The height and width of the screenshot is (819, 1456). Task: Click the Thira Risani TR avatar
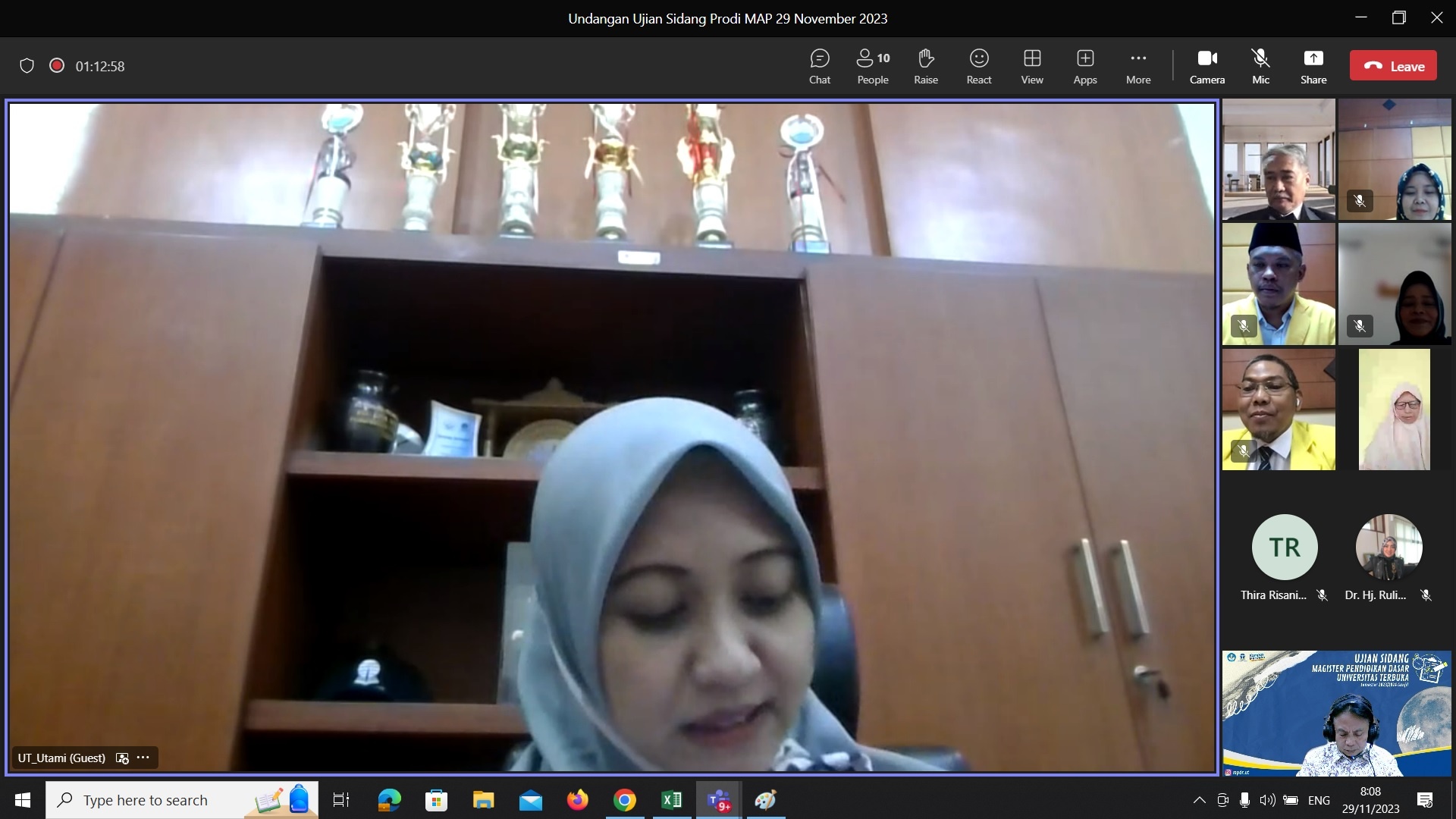pos(1284,547)
